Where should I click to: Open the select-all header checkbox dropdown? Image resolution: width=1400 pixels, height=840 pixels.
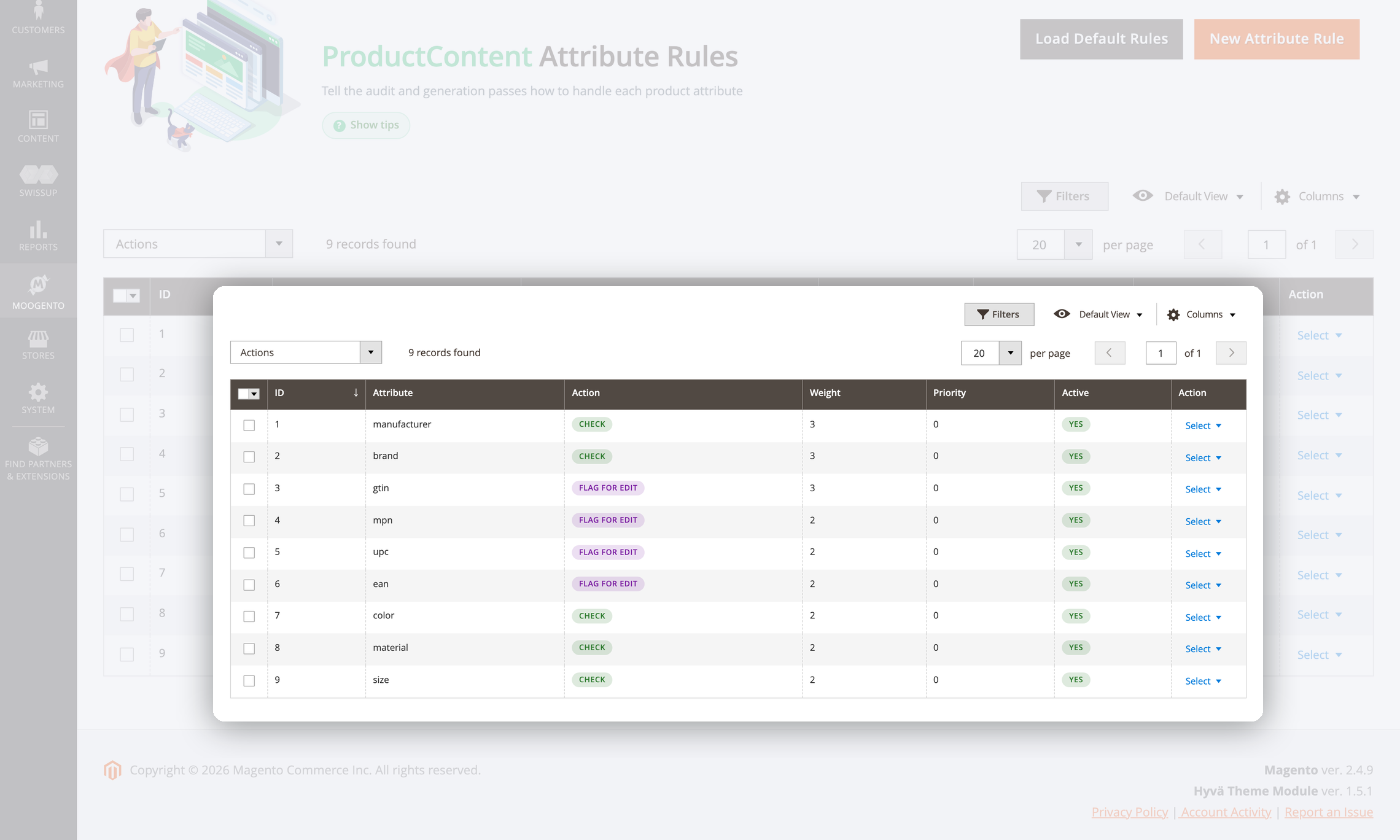(x=254, y=394)
